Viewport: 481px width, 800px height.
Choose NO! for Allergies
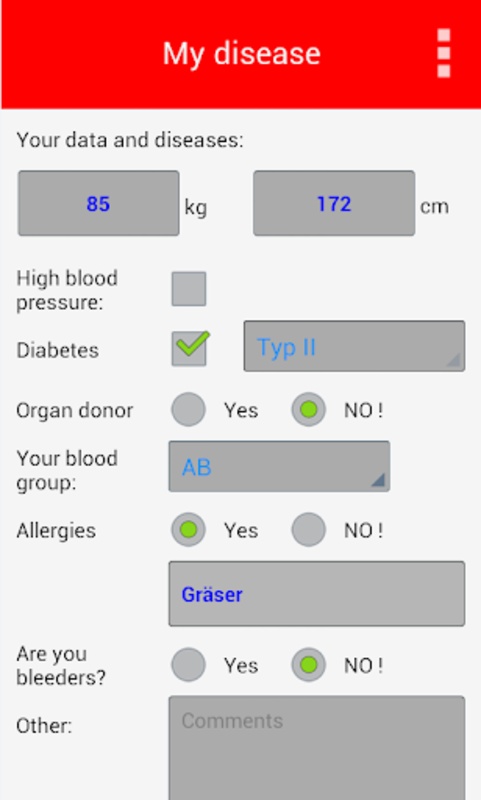(309, 530)
